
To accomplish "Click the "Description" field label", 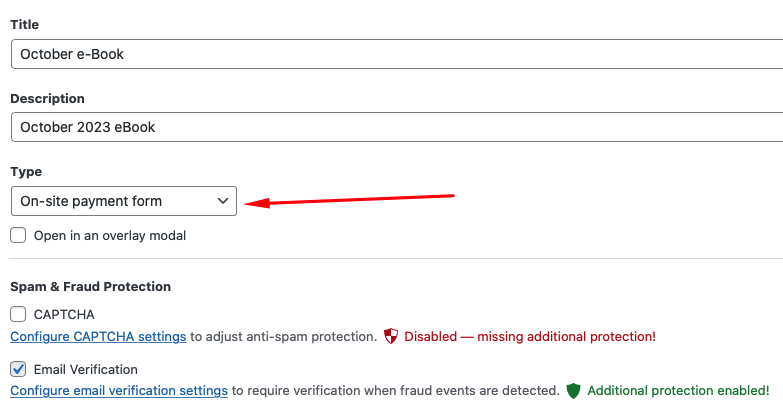I will pyautogui.click(x=47, y=98).
